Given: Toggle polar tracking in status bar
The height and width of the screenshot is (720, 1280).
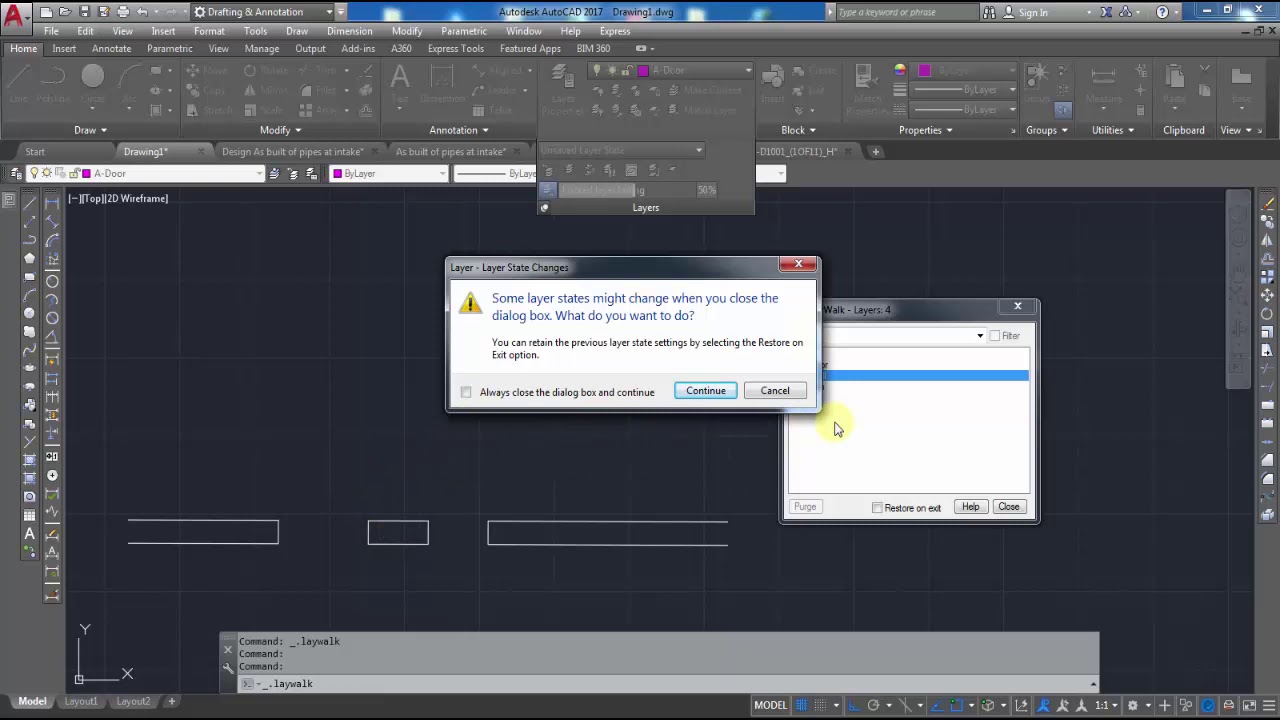Looking at the screenshot, I should (x=873, y=705).
